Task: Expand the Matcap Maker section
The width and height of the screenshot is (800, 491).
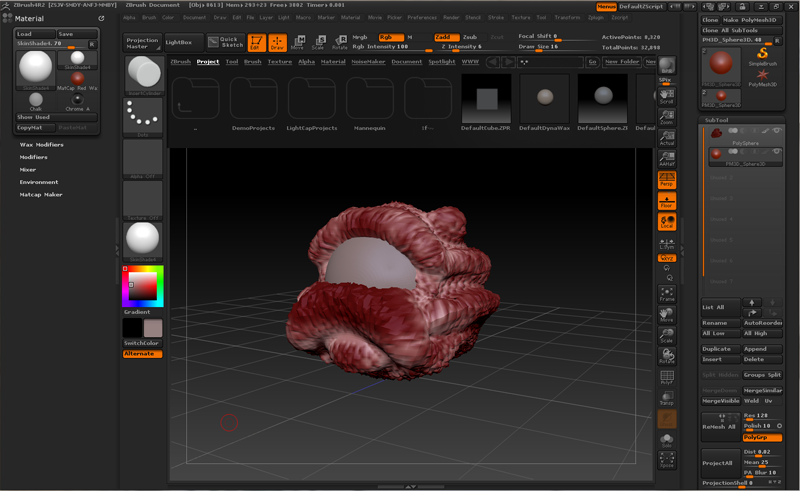Action: coord(41,194)
